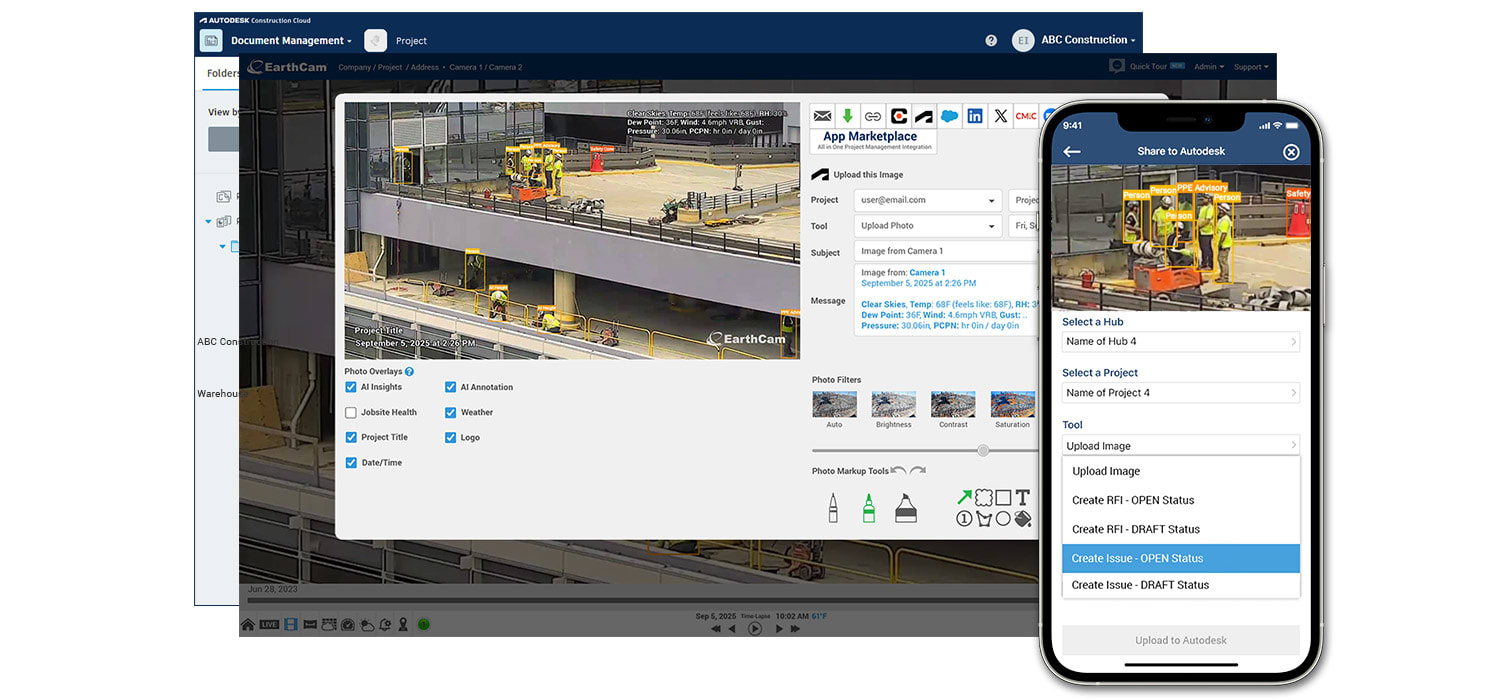Go back on phone Share to Autodesk
The image size is (1500, 700).
click(x=1072, y=152)
